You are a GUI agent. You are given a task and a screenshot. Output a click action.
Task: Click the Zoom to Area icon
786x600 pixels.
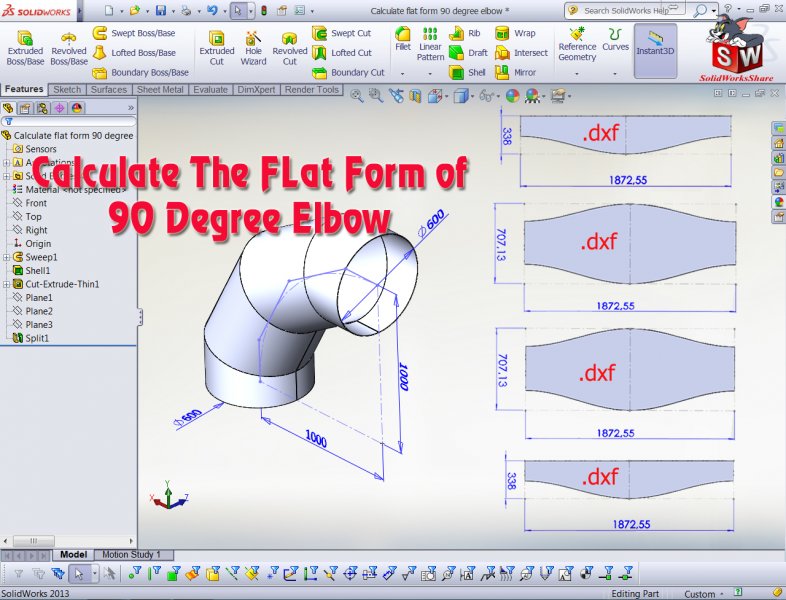[x=375, y=95]
